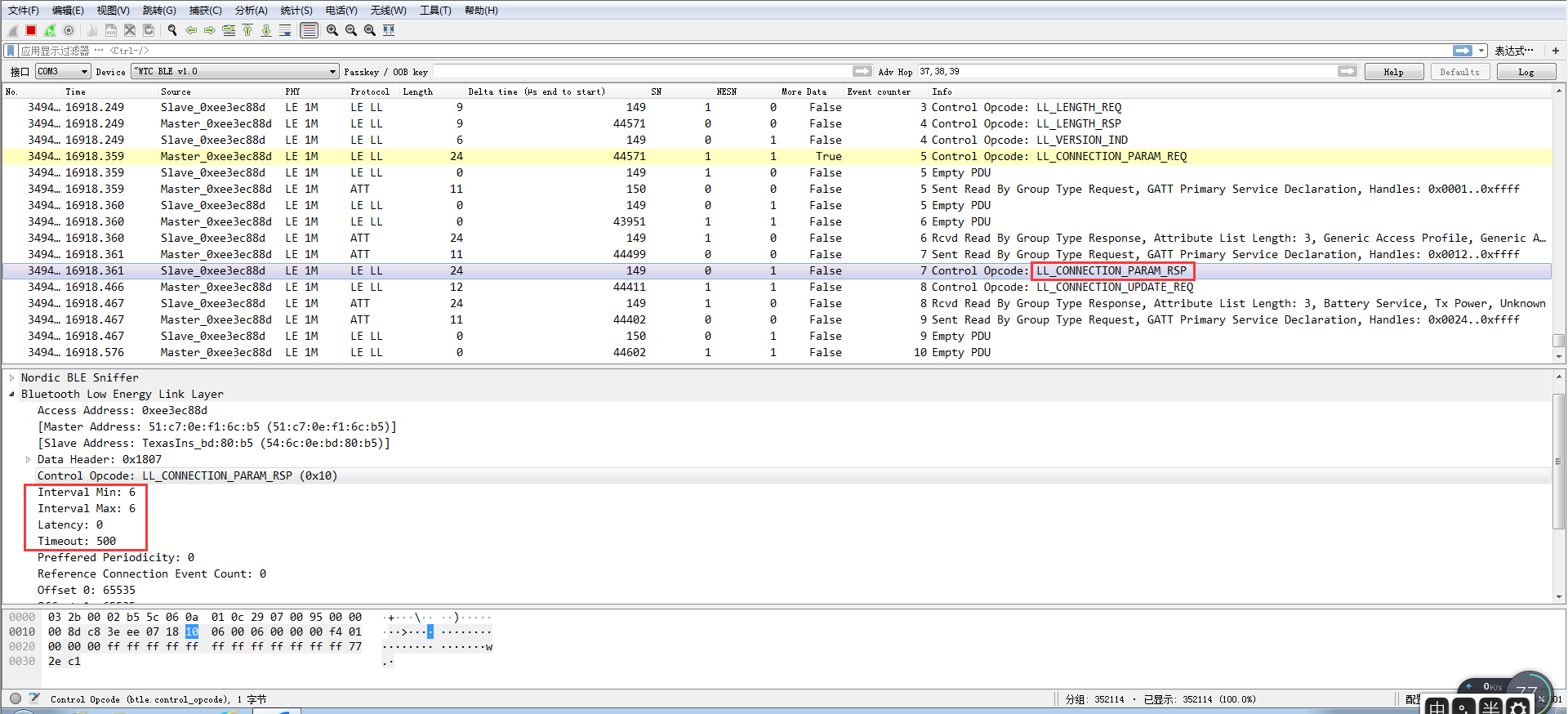Reload the capture file
The width and height of the screenshot is (1568, 714).
click(x=149, y=30)
